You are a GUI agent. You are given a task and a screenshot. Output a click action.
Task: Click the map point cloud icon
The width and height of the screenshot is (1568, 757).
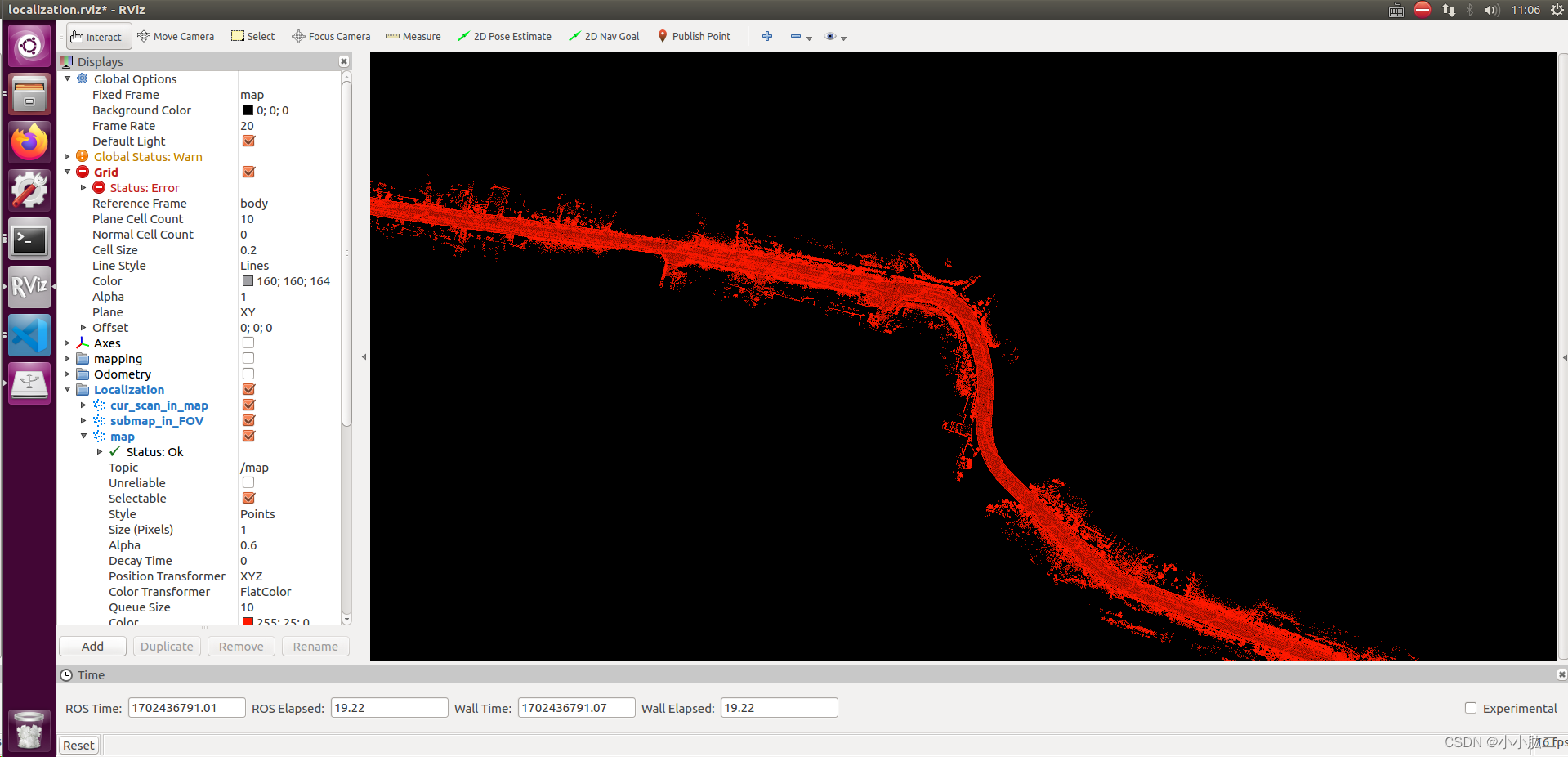pyautogui.click(x=99, y=437)
